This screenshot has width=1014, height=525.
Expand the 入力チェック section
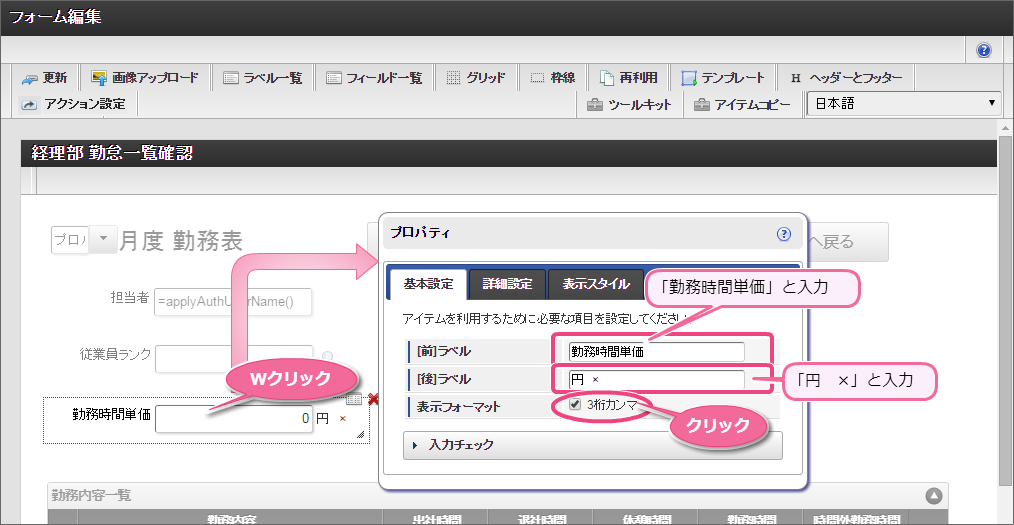592,445
